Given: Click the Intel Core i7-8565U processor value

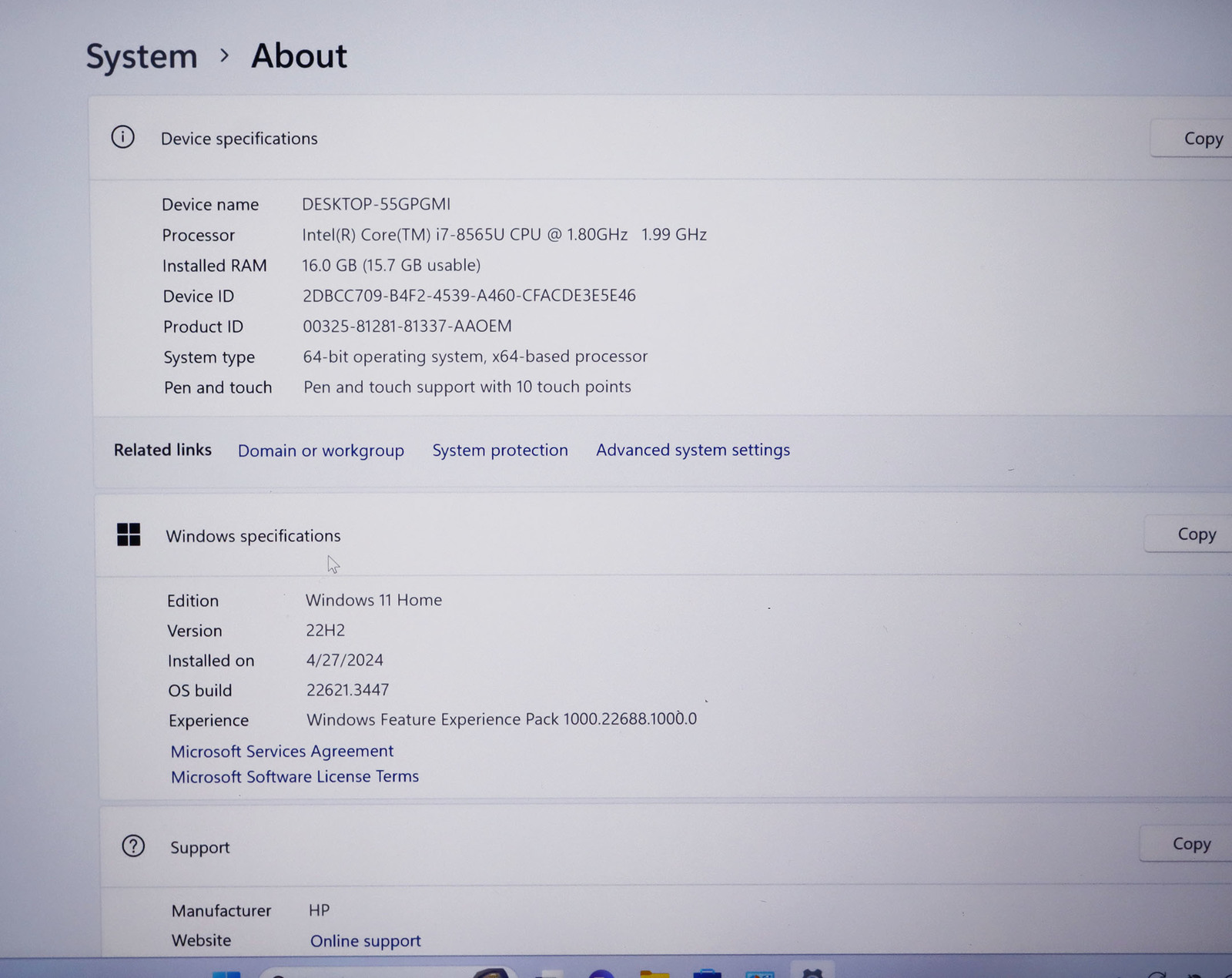Looking at the screenshot, I should pos(504,234).
